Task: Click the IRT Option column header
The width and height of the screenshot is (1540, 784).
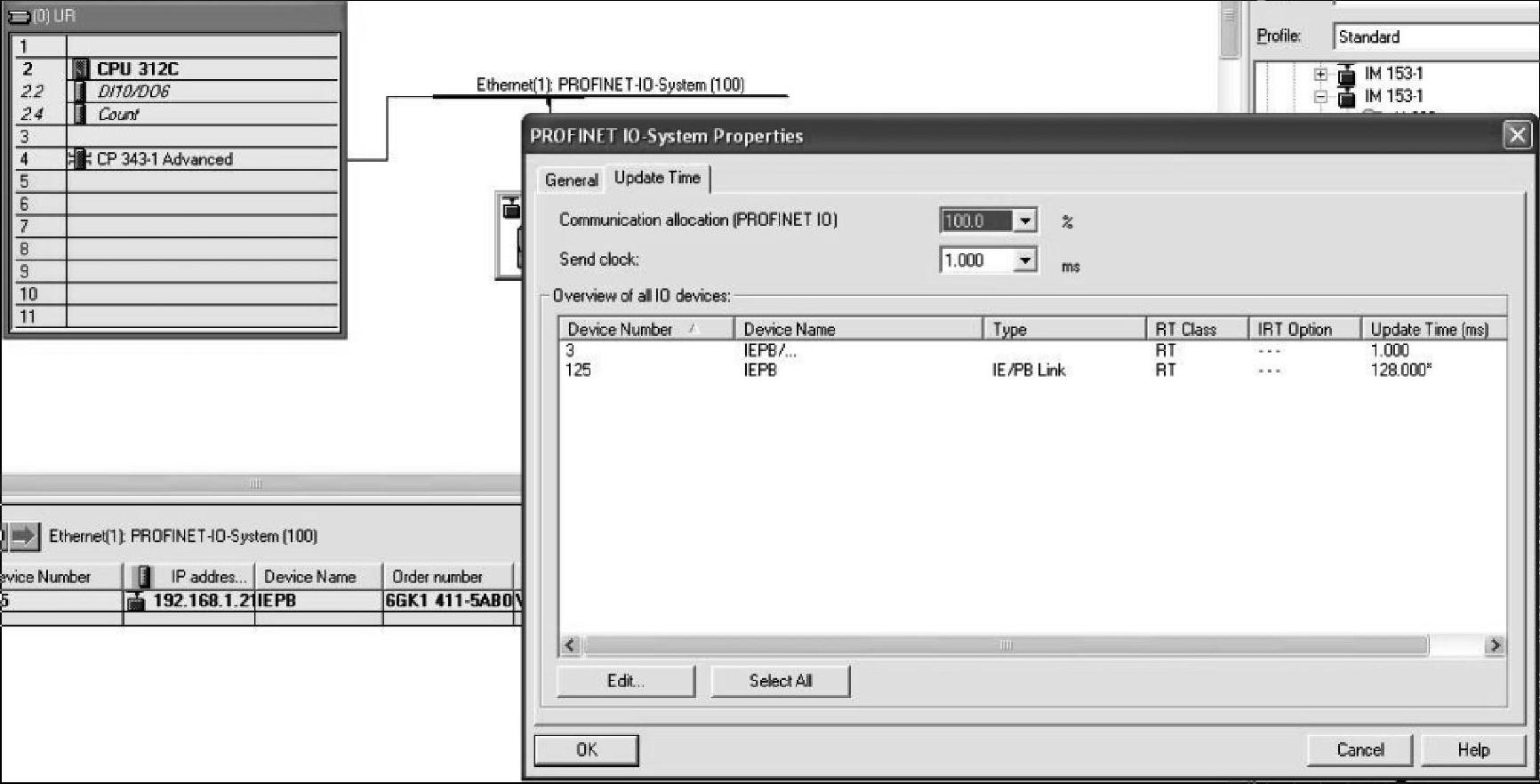Action: point(1304,330)
